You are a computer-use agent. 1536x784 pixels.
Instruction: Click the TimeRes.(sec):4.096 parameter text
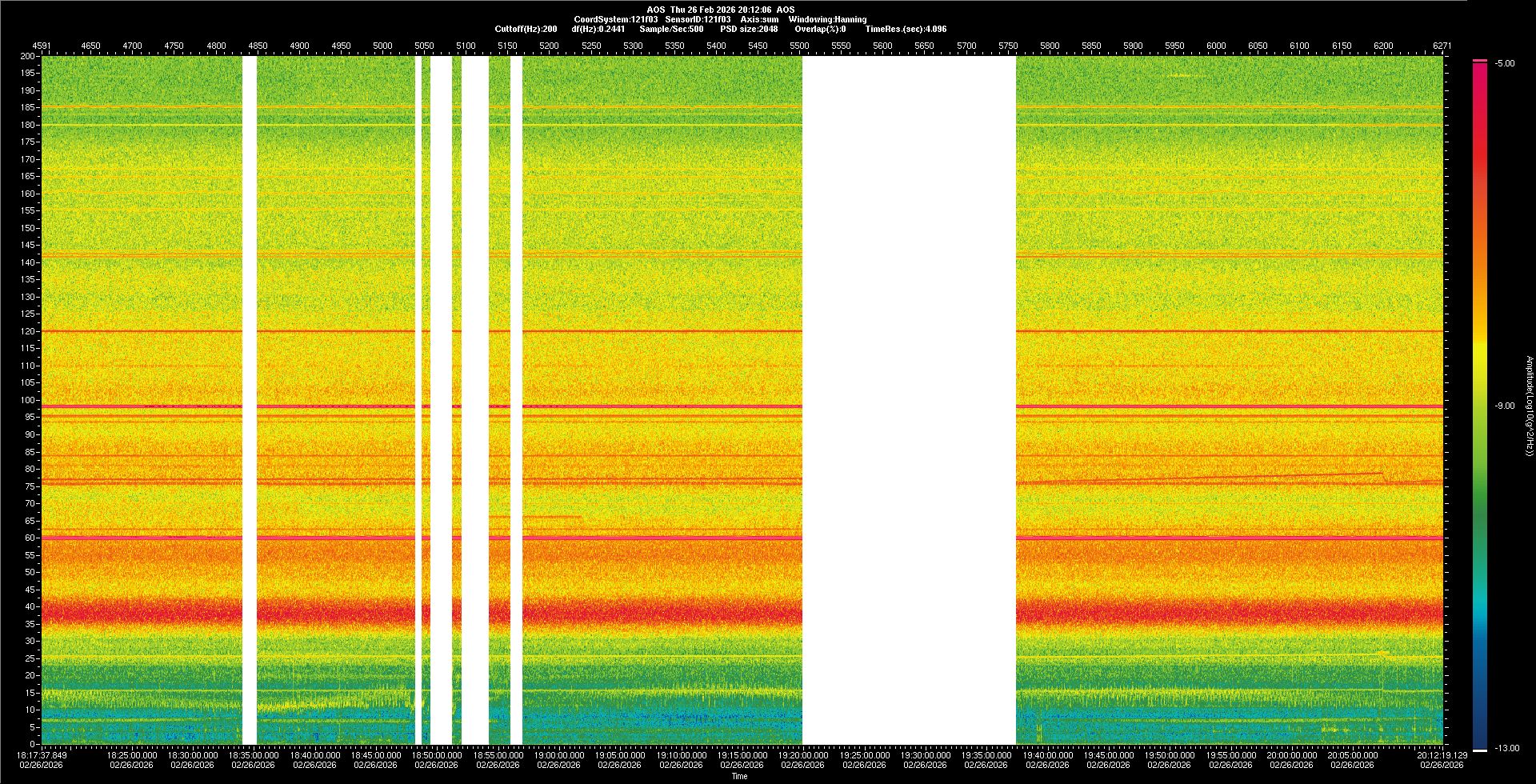pos(906,29)
